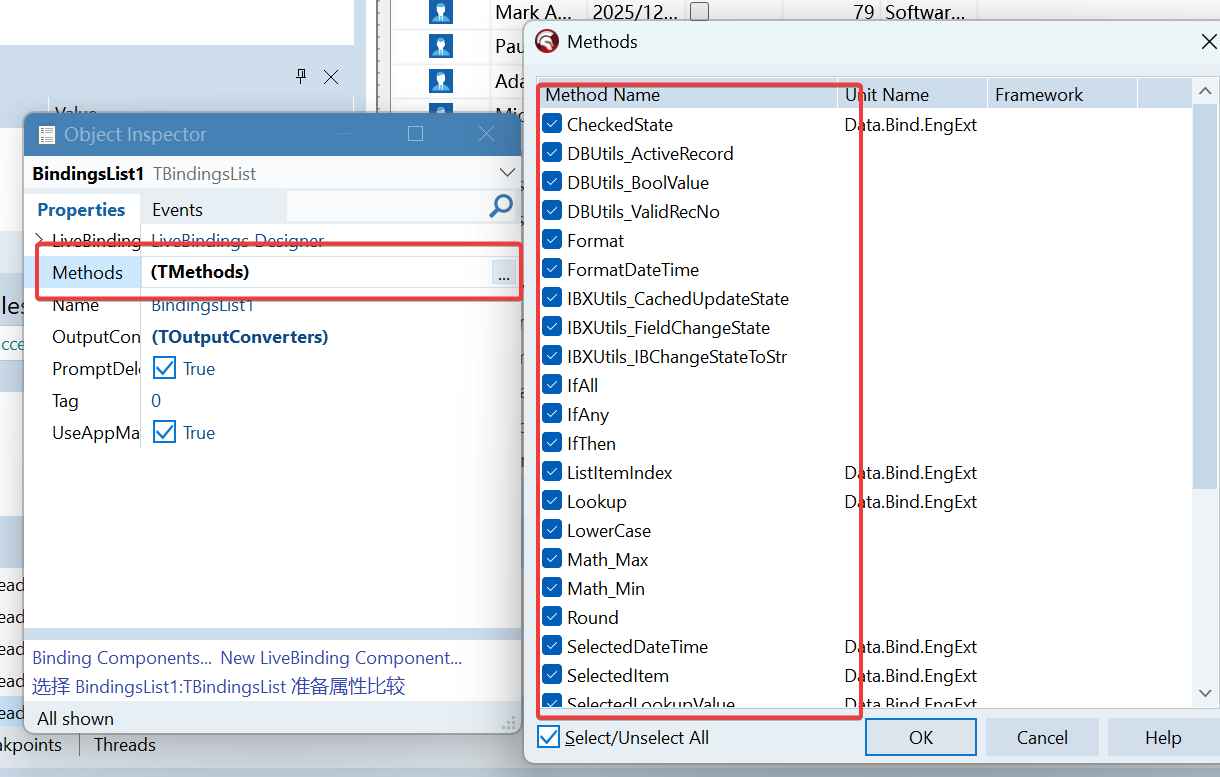Switch to the Events tab
Viewport: 1220px width, 777px height.
coord(177,210)
